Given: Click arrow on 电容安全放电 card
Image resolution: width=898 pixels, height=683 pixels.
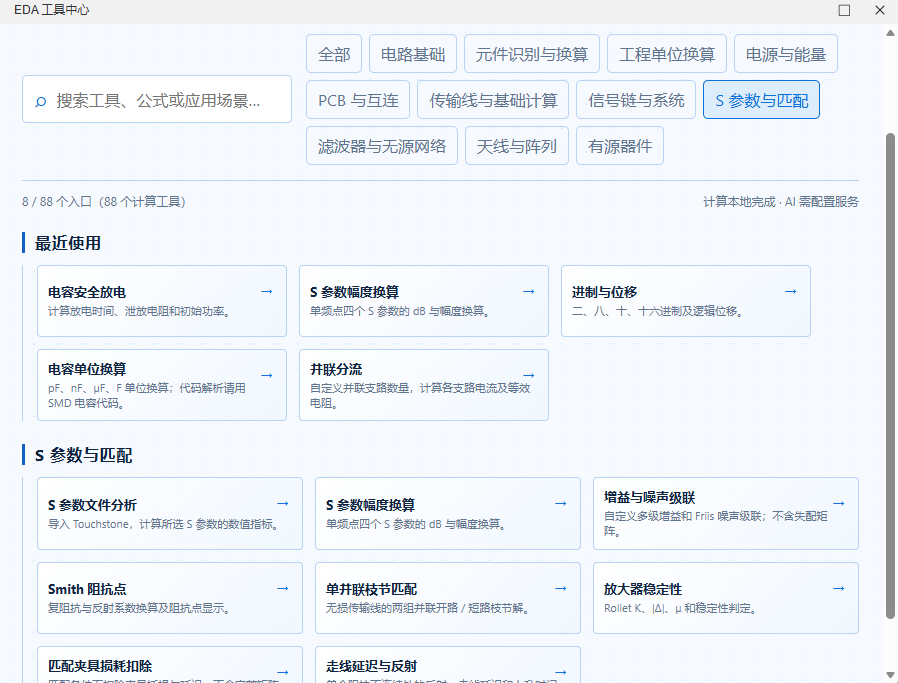Looking at the screenshot, I should click(x=267, y=291).
